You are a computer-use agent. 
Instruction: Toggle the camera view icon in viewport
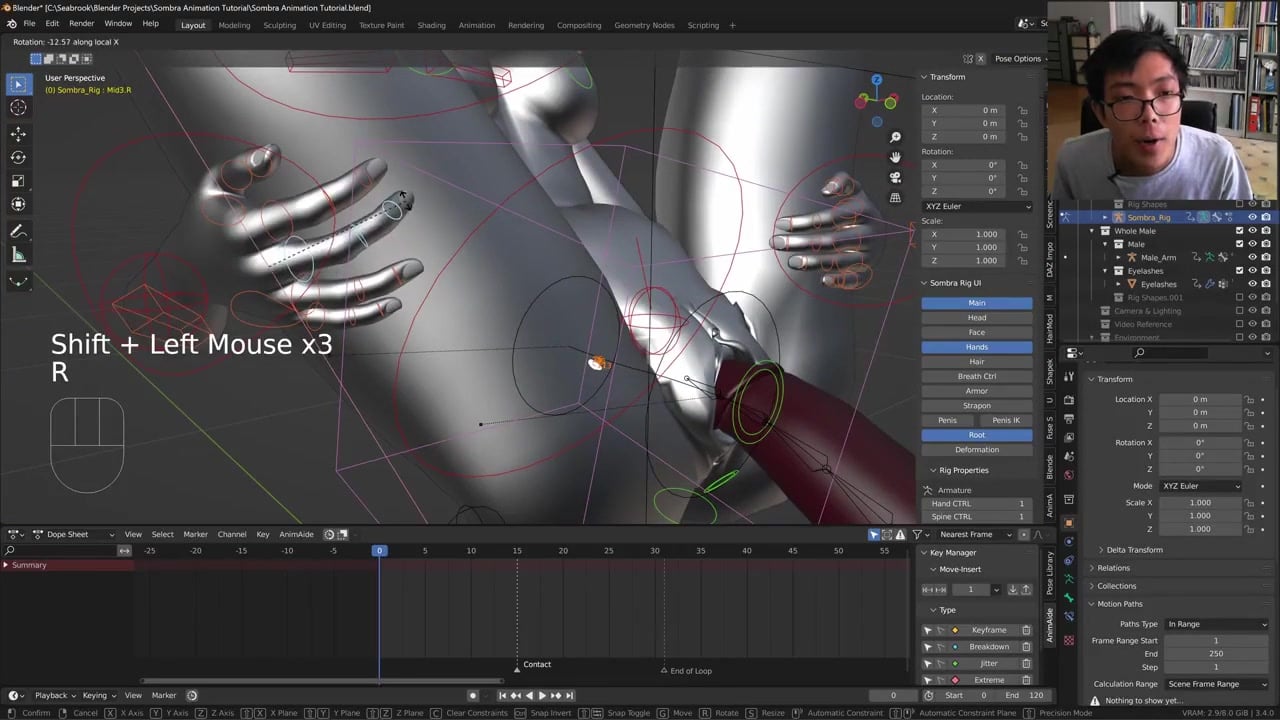click(895, 177)
